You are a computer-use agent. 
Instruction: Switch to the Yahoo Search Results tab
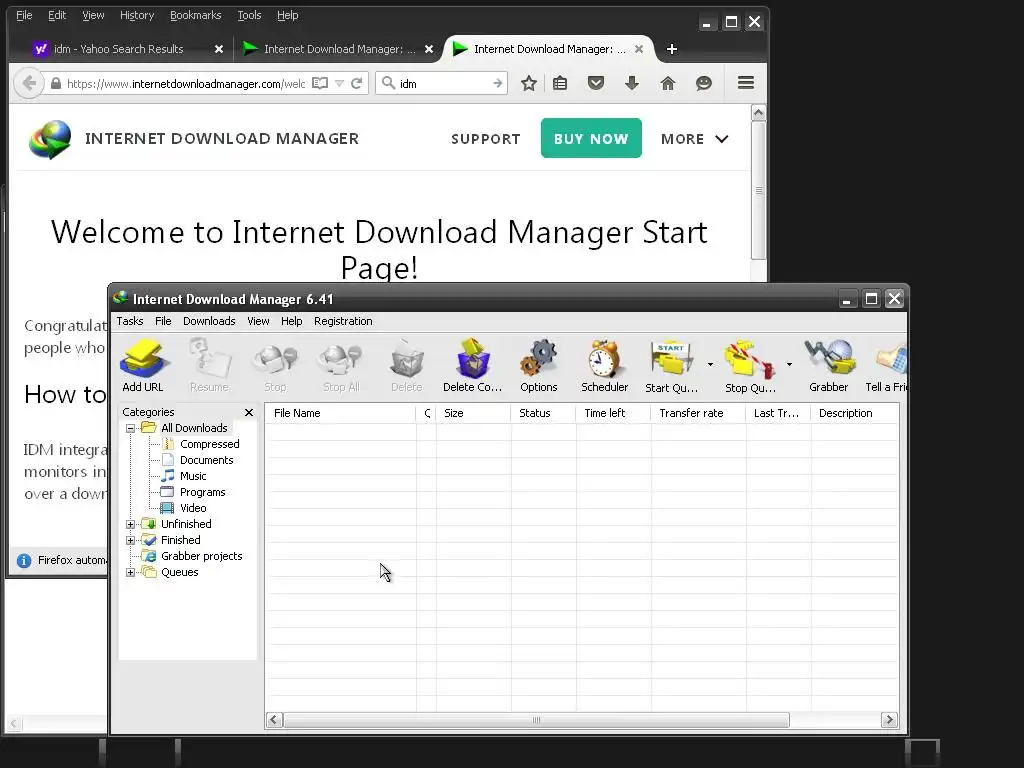tap(118, 49)
